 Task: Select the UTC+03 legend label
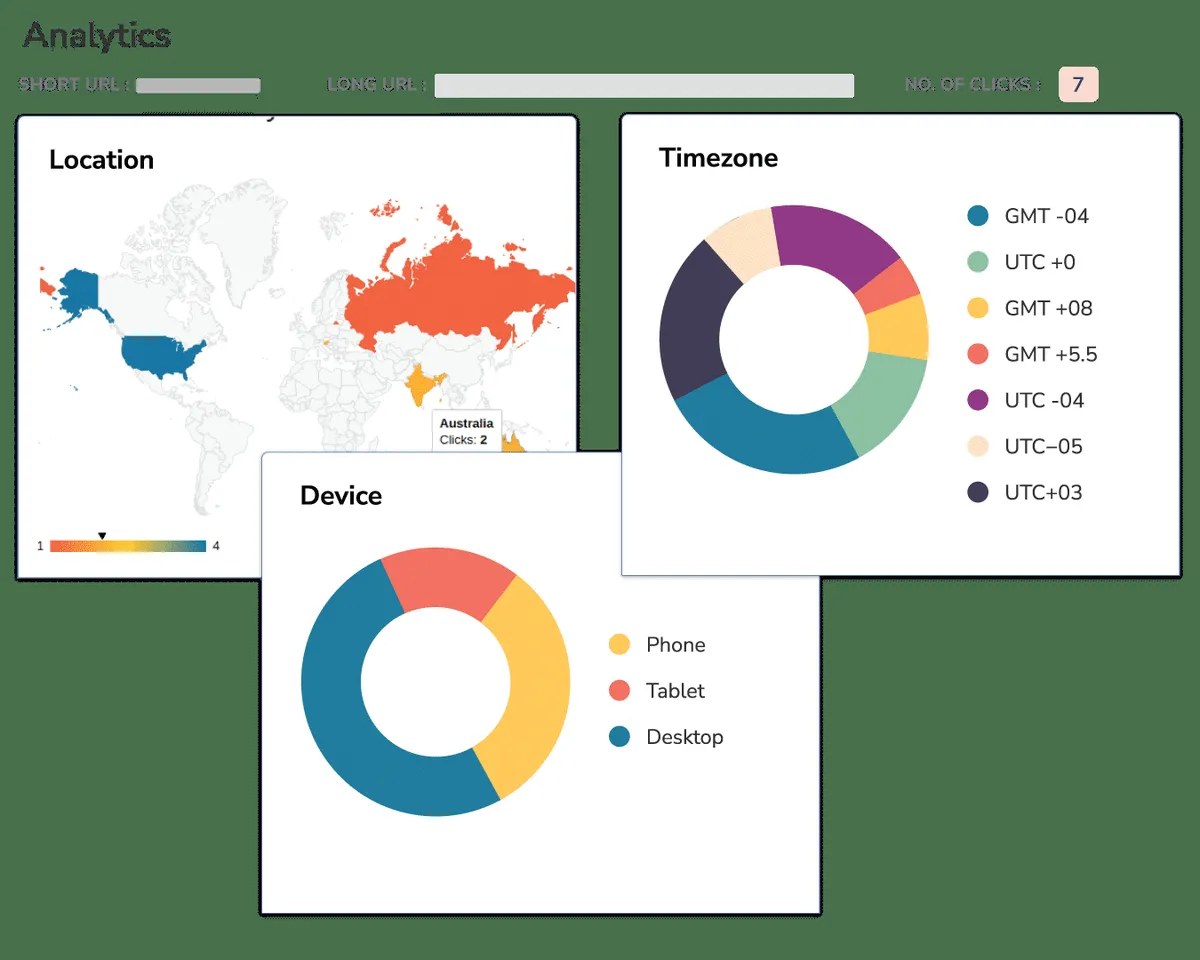[x=1044, y=492]
